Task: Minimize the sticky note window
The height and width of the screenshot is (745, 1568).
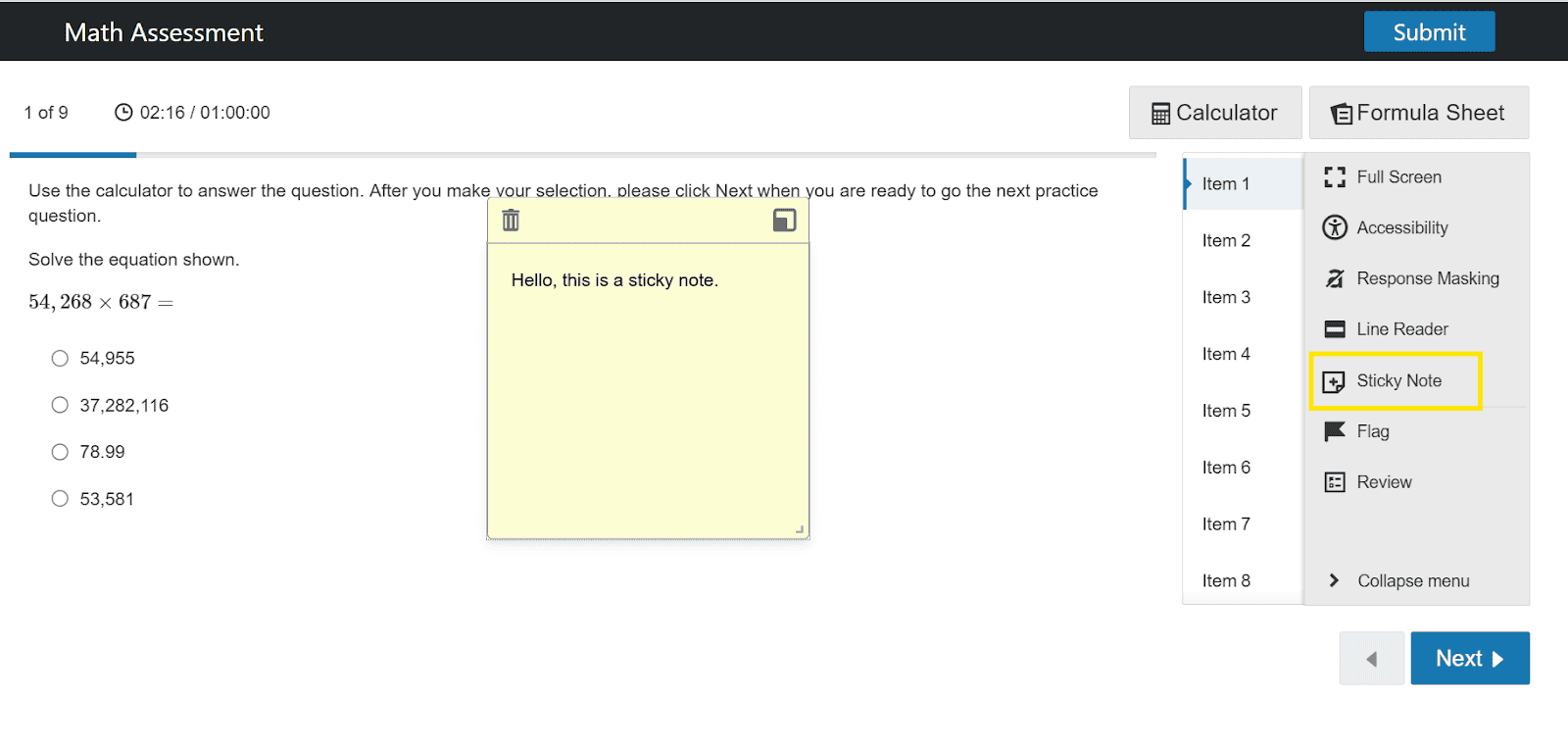Action: (x=784, y=221)
